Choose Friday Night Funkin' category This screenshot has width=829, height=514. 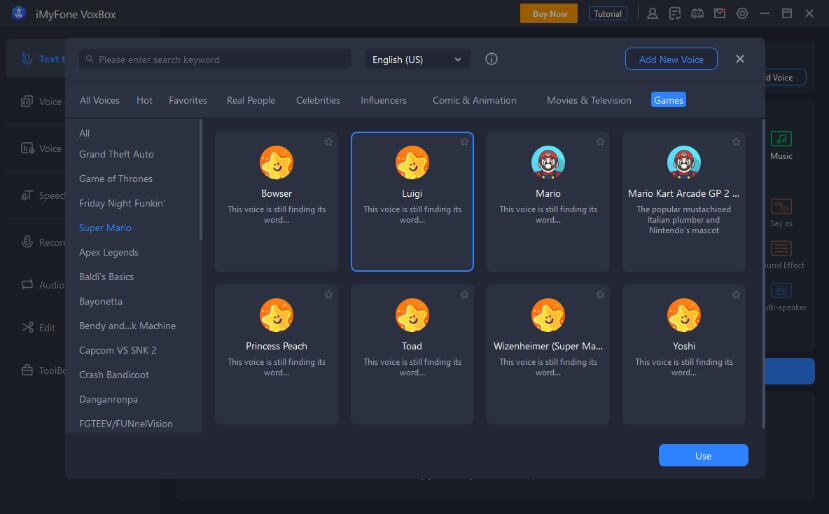(122, 203)
